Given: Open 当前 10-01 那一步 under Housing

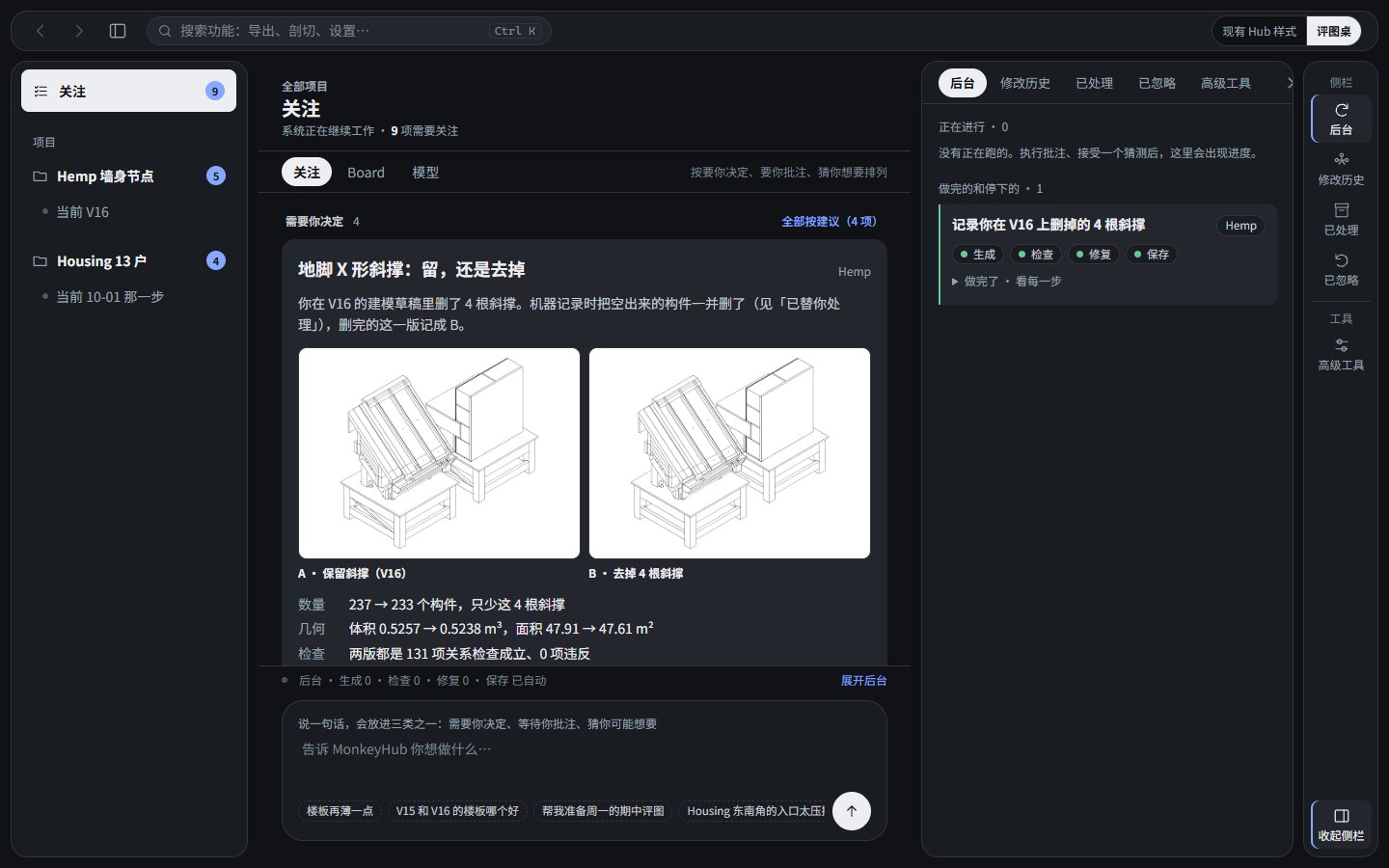Looking at the screenshot, I should coord(110,297).
